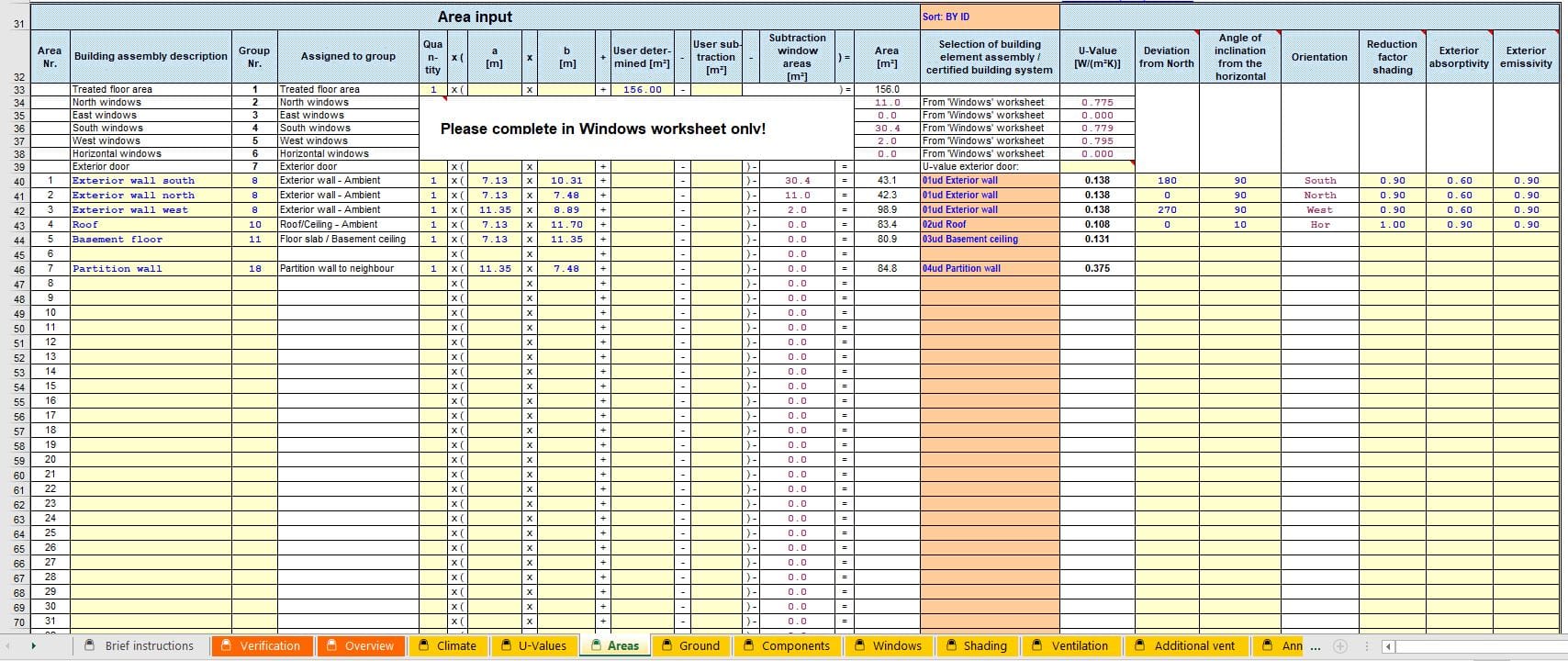Select the Shading sheet tab
Viewport: 1568px width, 661px height.
[x=976, y=646]
